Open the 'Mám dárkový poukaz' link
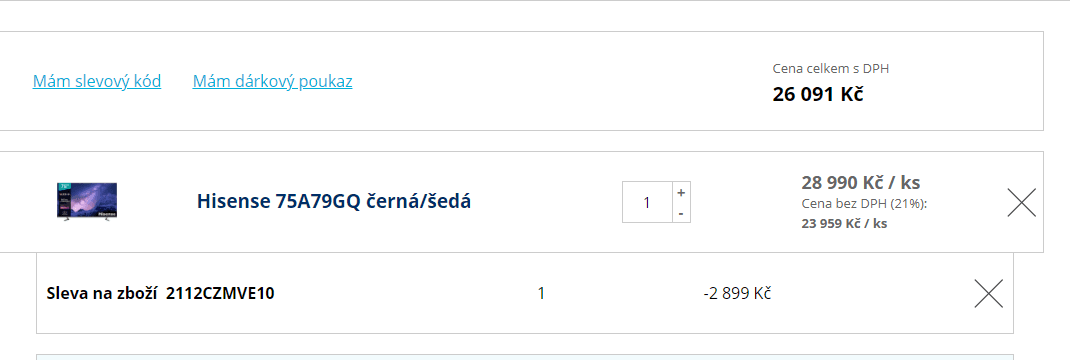Viewport: 1070px width, 360px height. (x=272, y=82)
